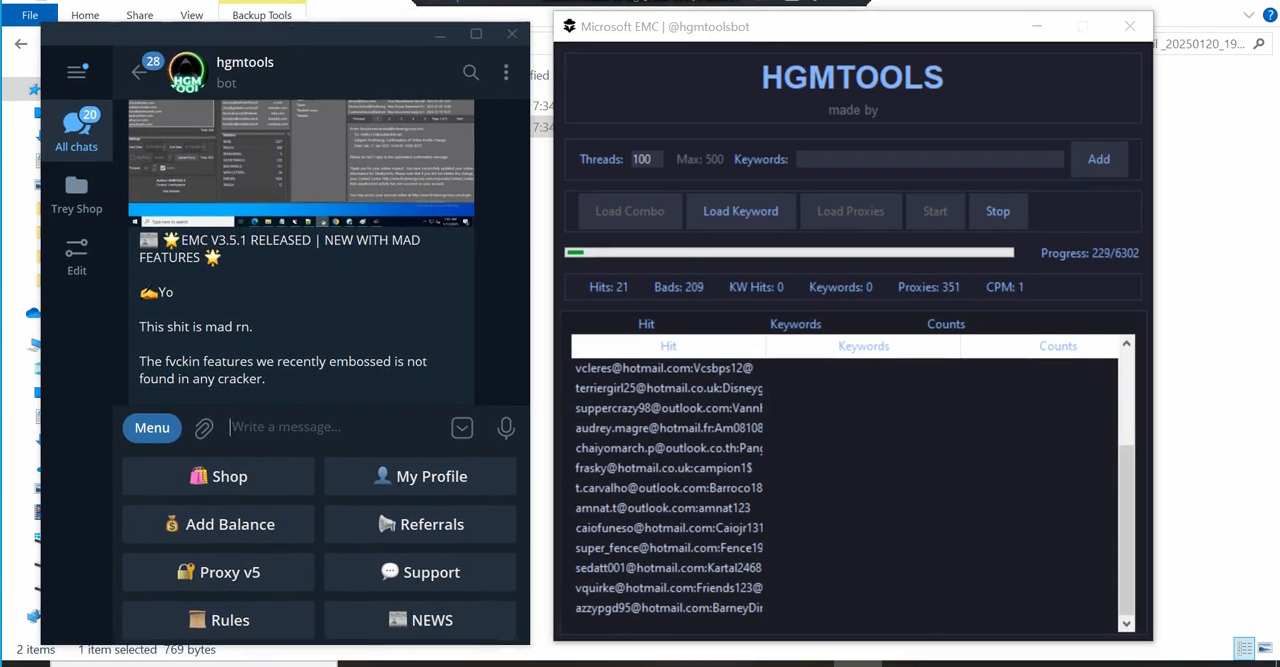The image size is (1280, 667).
Task: Select the Hit column header
Action: click(668, 346)
